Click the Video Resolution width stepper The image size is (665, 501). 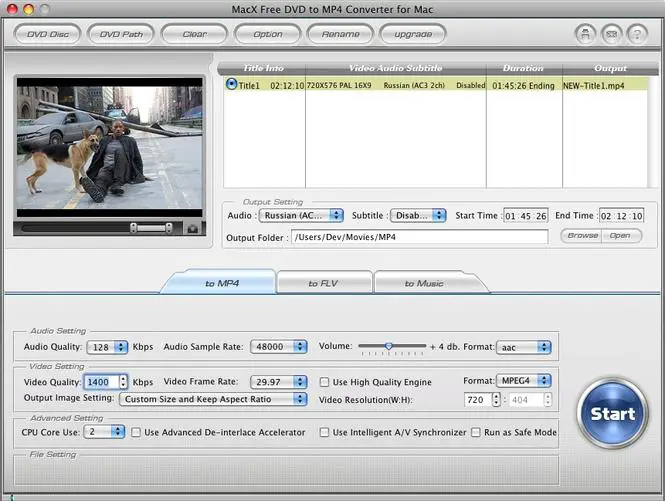click(496, 400)
